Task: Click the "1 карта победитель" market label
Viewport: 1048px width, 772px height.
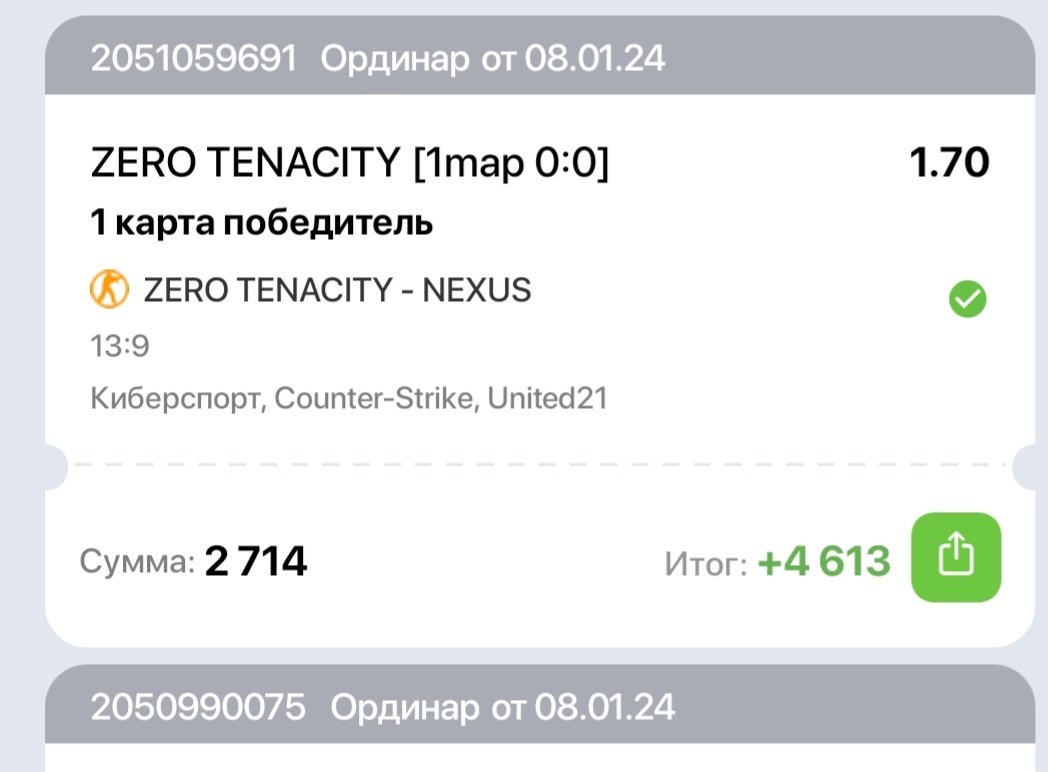Action: [x=261, y=223]
